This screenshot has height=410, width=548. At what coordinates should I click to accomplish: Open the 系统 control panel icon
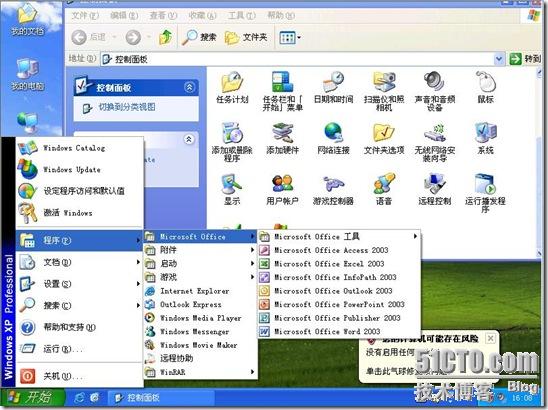point(485,138)
